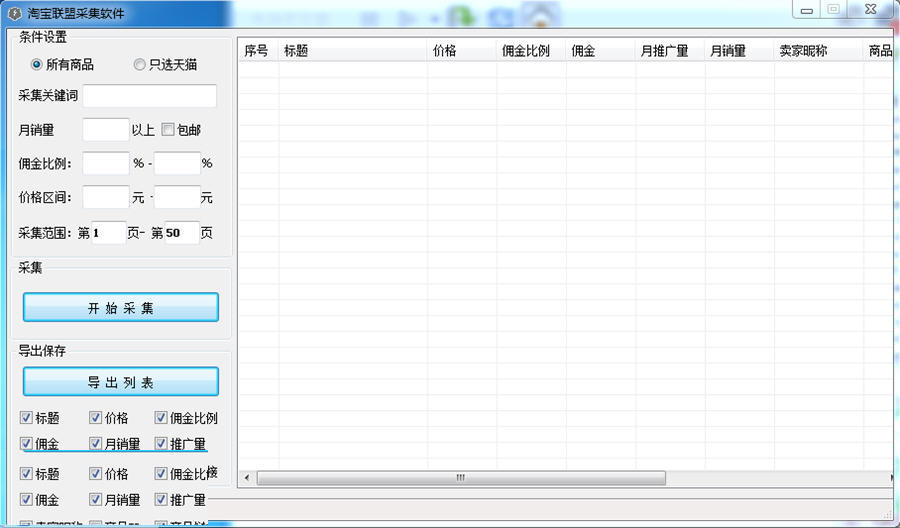Click the 月推广量 column header
900x528 pixels.
670,51
